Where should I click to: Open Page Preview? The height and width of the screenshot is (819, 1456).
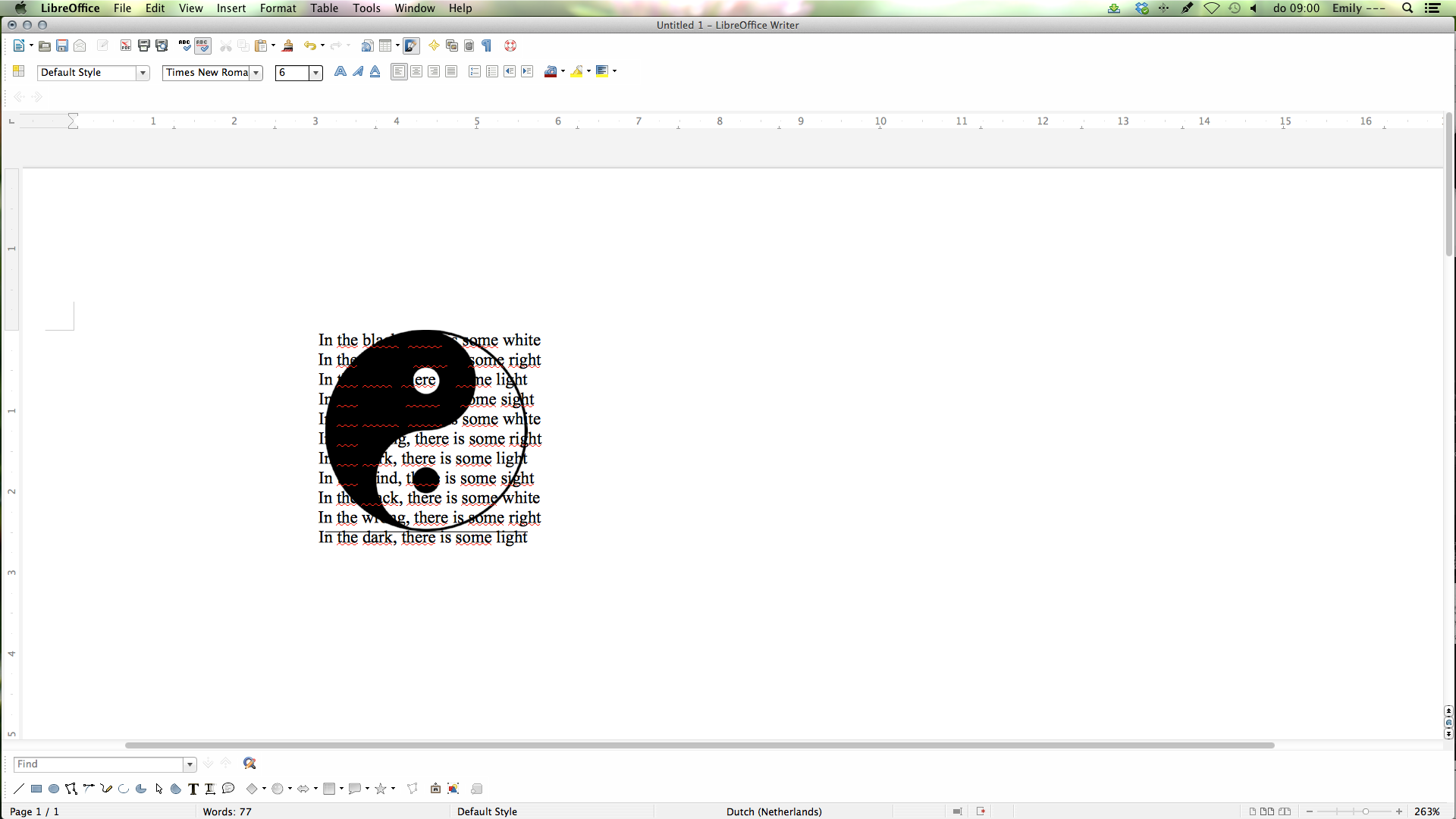tap(162, 45)
